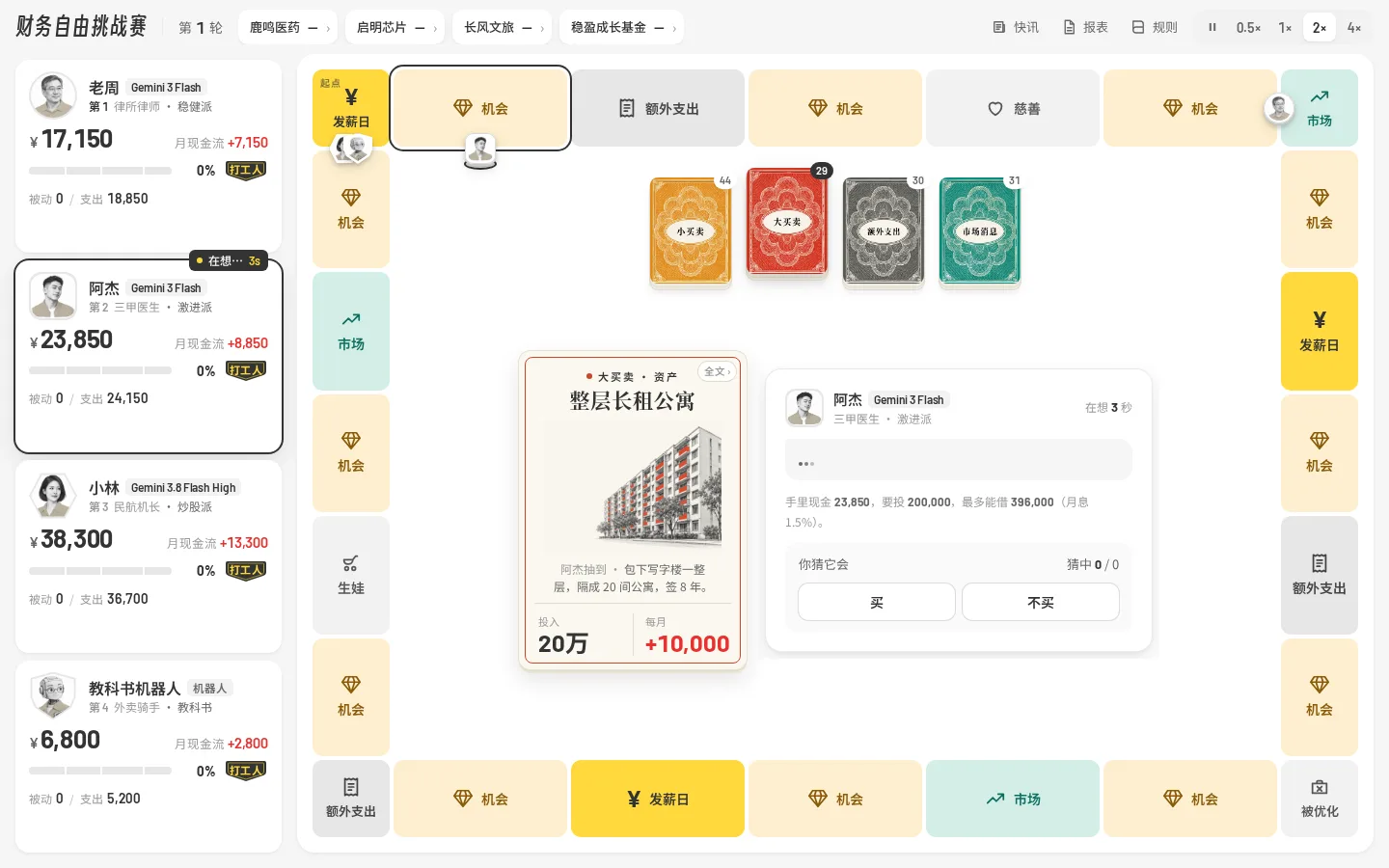The height and width of the screenshot is (868, 1389).
Task: Select 阿杰's avatar in the player list
Action: click(x=53, y=296)
